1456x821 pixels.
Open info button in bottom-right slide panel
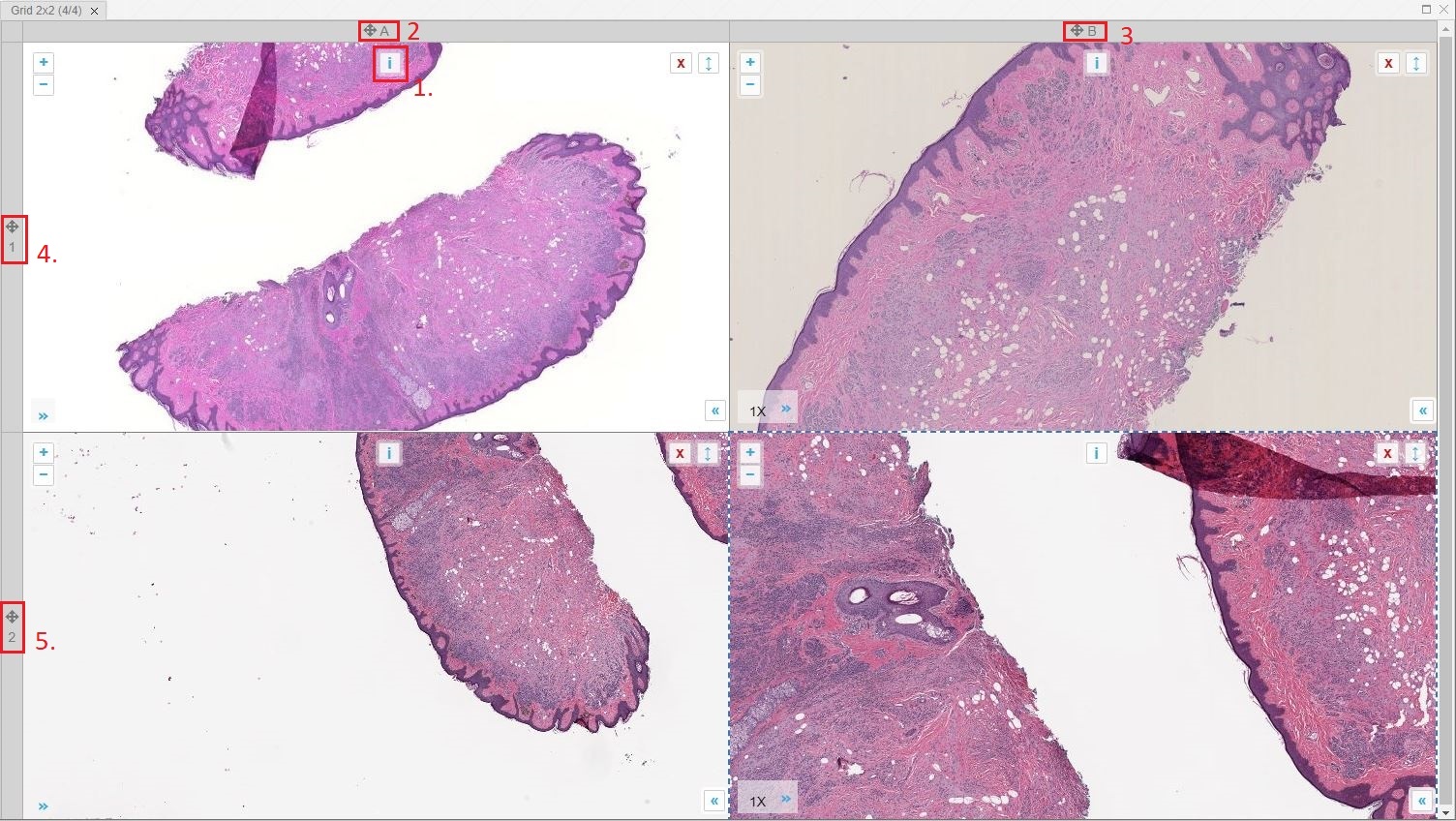coord(1096,453)
